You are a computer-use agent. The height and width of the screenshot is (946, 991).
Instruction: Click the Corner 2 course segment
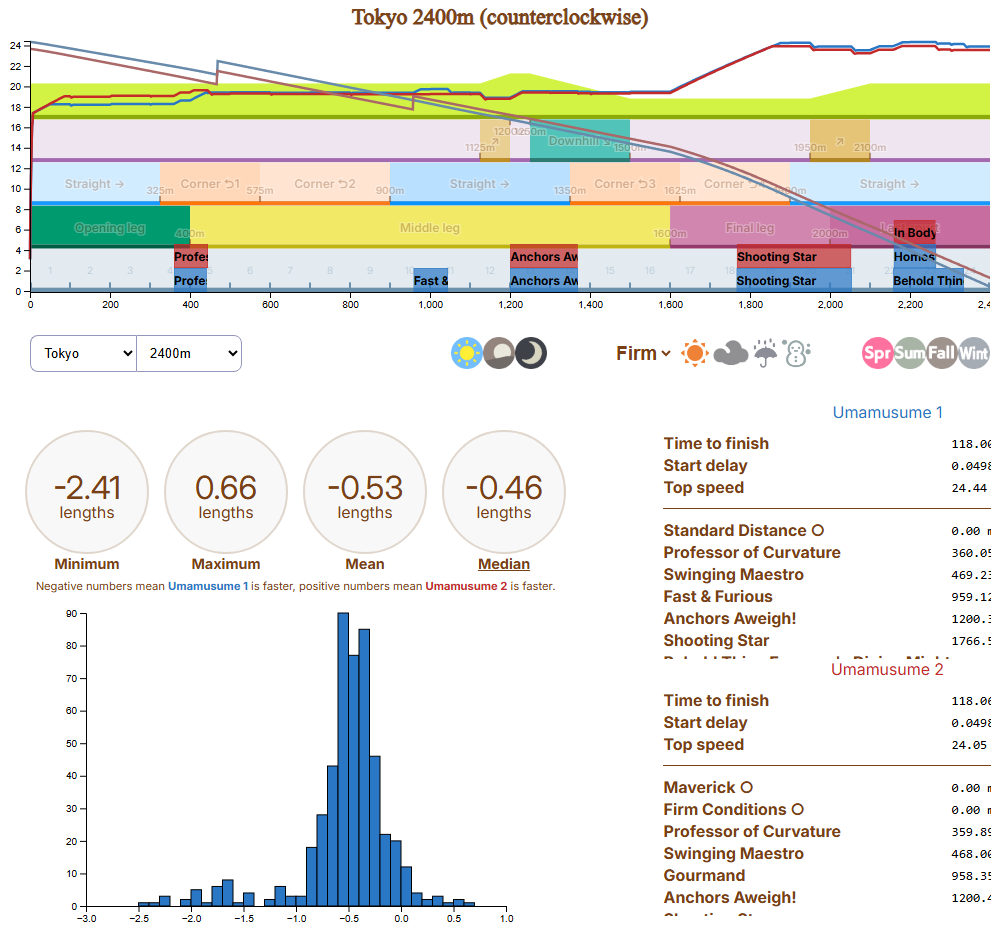tap(325, 184)
